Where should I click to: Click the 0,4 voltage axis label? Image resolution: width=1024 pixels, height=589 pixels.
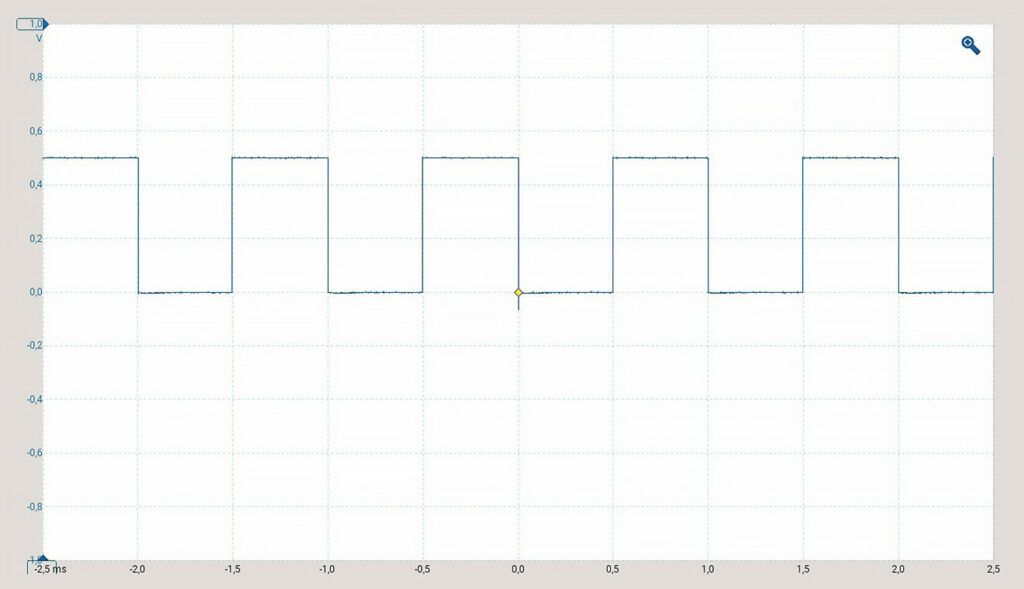(35, 185)
